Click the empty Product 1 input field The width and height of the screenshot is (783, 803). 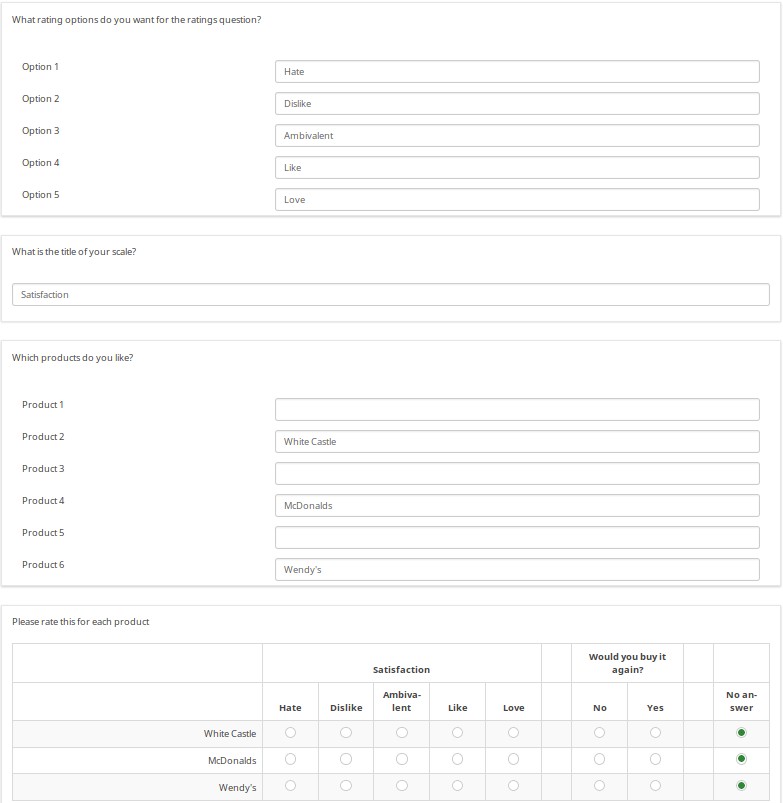click(517, 410)
